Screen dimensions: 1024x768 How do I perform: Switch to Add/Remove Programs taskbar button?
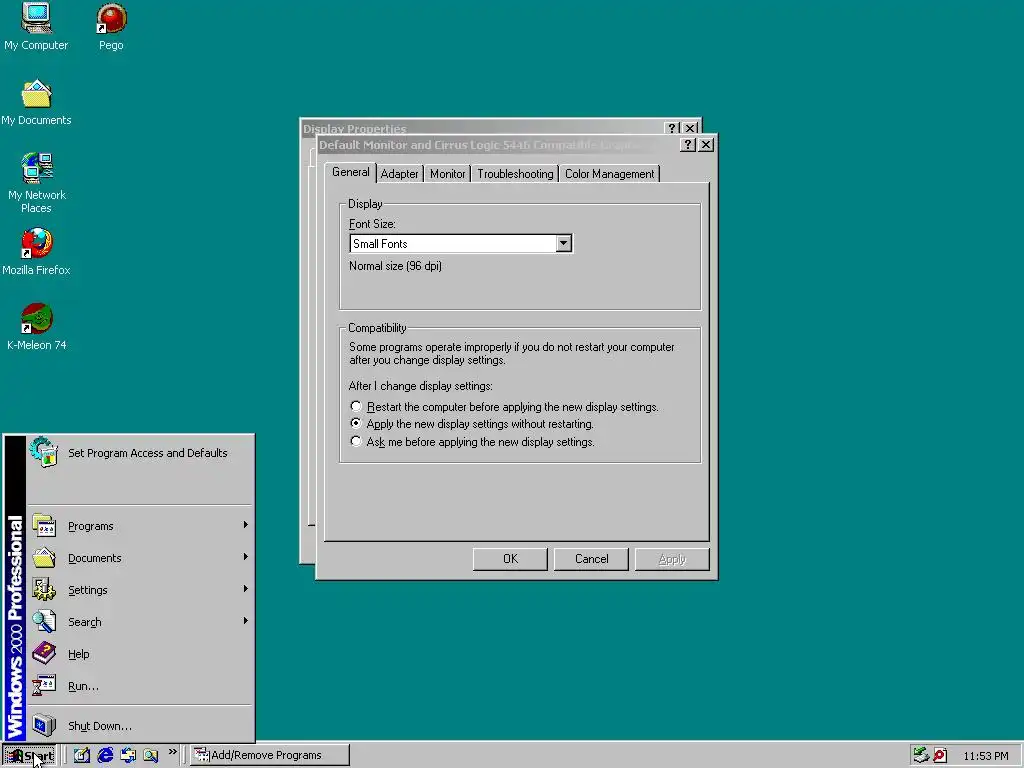coord(270,755)
